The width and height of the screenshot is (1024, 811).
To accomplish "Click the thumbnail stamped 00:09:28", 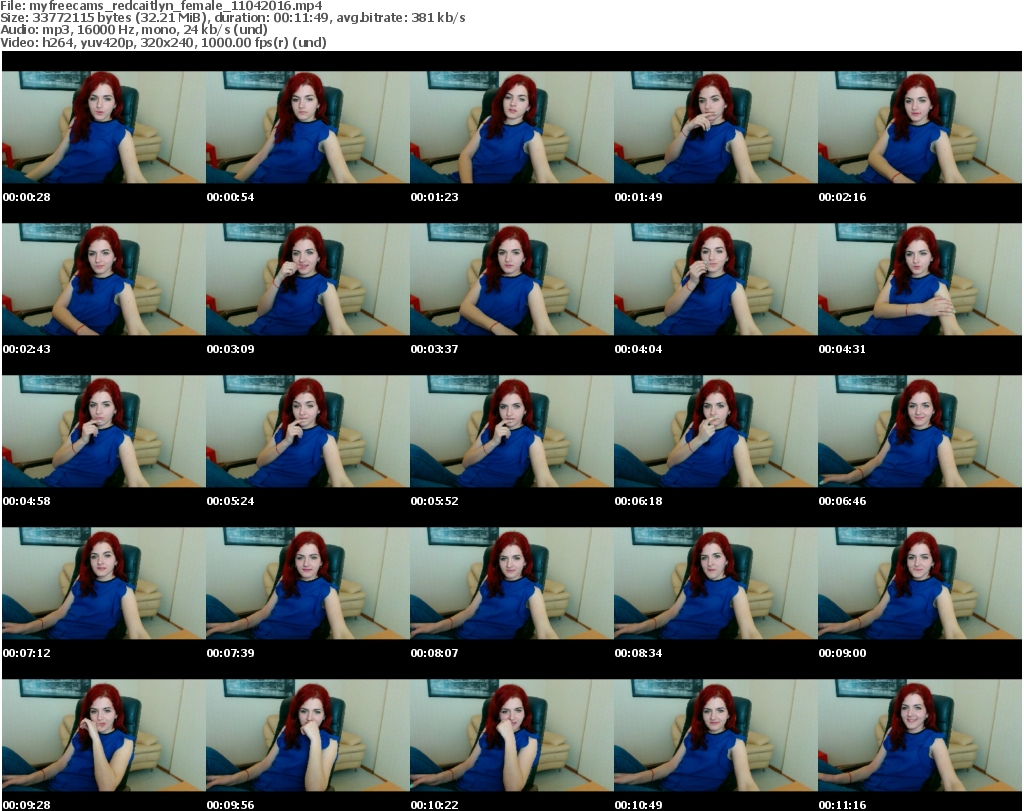I will click(x=104, y=735).
